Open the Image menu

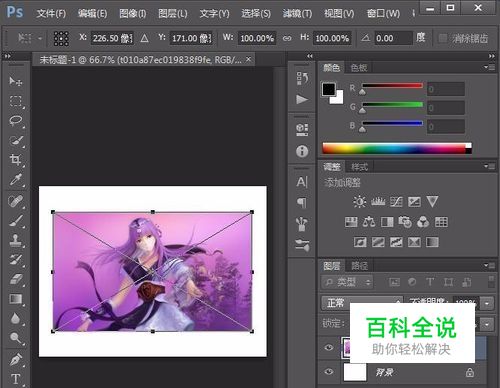(132, 13)
